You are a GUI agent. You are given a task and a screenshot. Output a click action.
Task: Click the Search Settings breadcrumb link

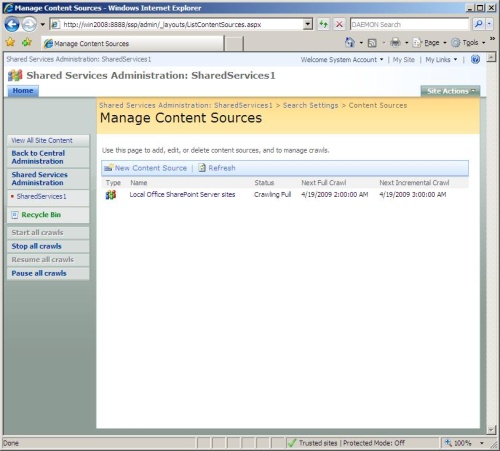tap(310, 105)
